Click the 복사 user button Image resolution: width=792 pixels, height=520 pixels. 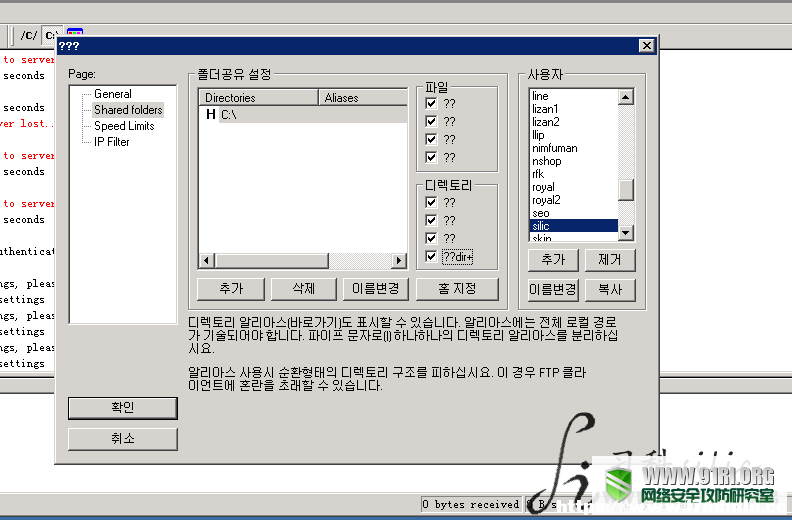pos(610,290)
